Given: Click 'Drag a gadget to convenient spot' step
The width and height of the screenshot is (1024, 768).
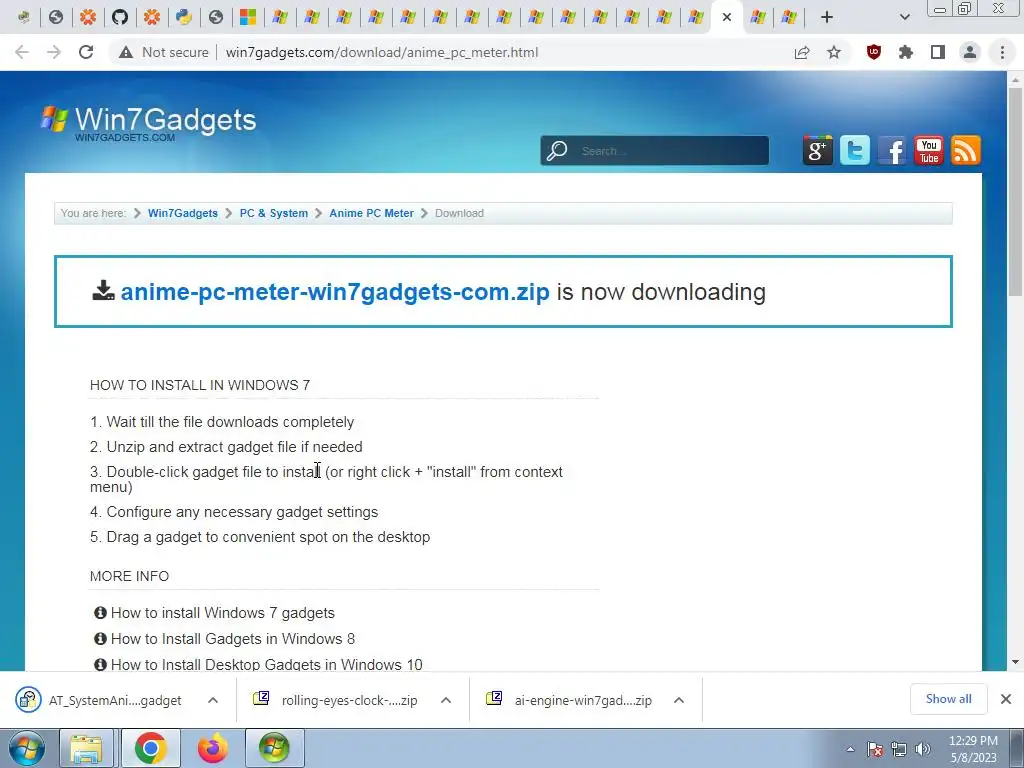Looking at the screenshot, I should point(260,537).
